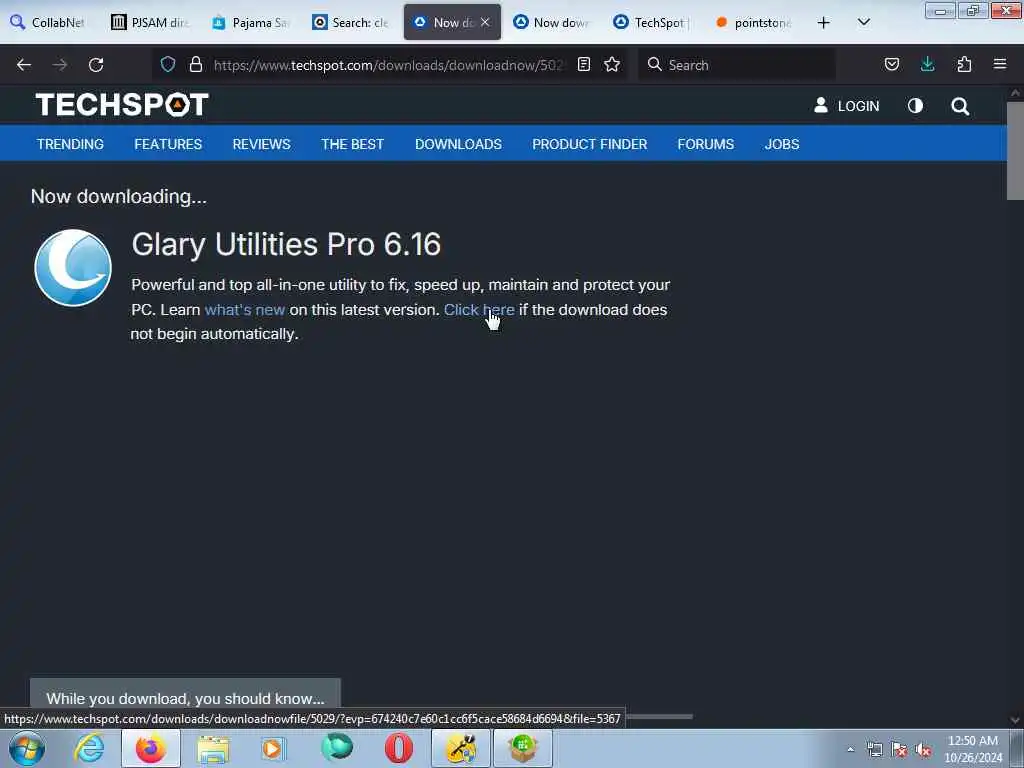Click the LOGIN user link

click(846, 106)
